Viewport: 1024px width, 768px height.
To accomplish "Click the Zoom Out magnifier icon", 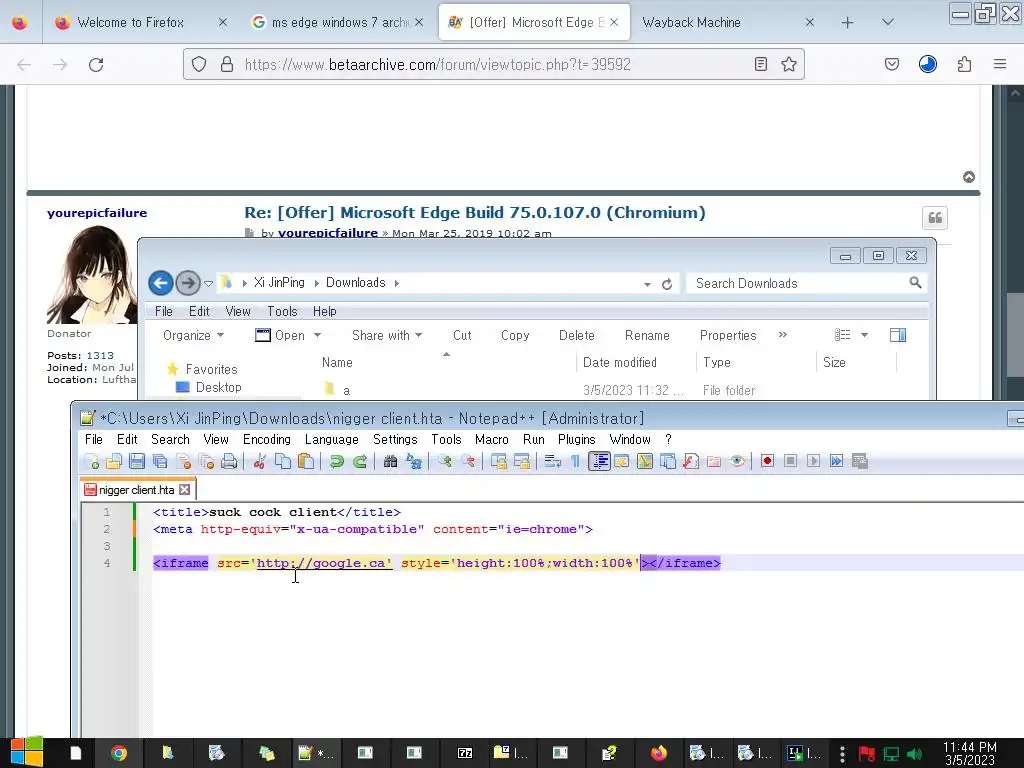I will 468,462.
